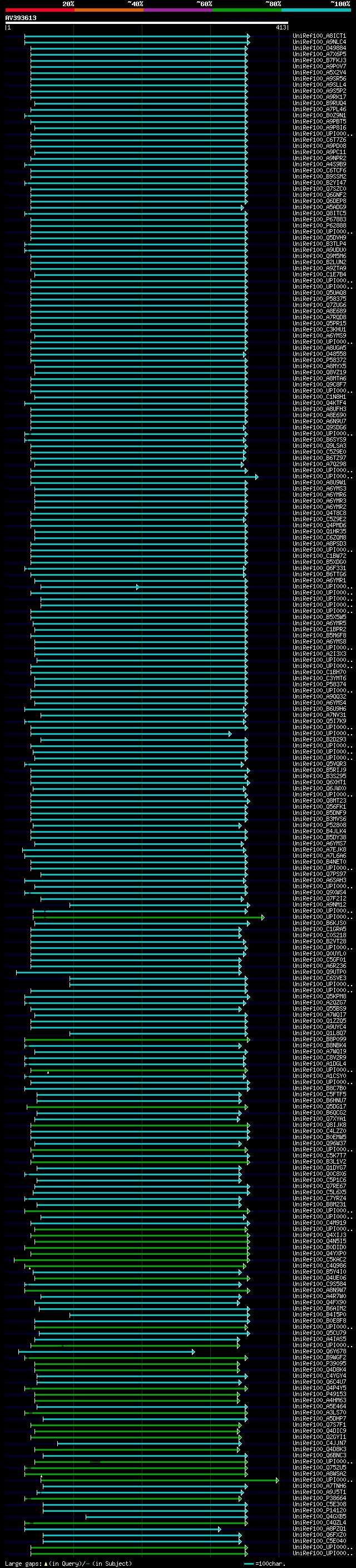Select hit label UniRef100_A9NM12
The width and height of the screenshot is (356, 1568).
(x=319, y=905)
